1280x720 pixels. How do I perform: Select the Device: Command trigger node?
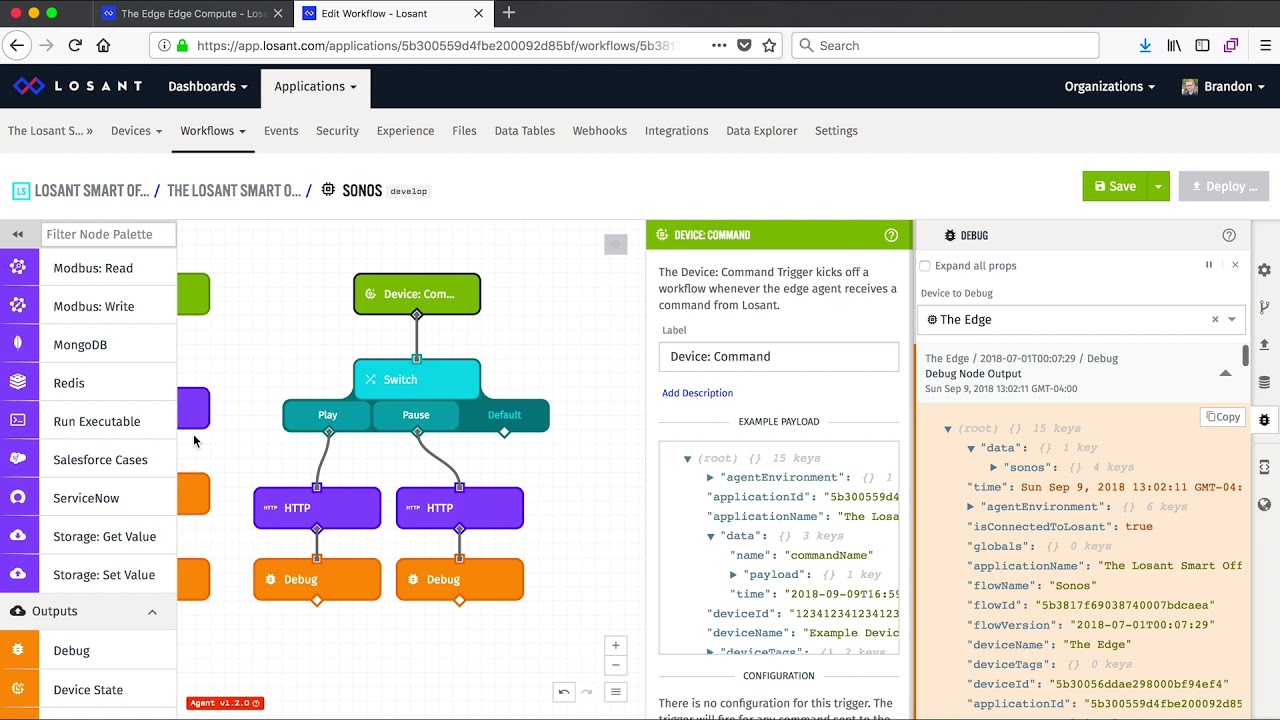[417, 294]
